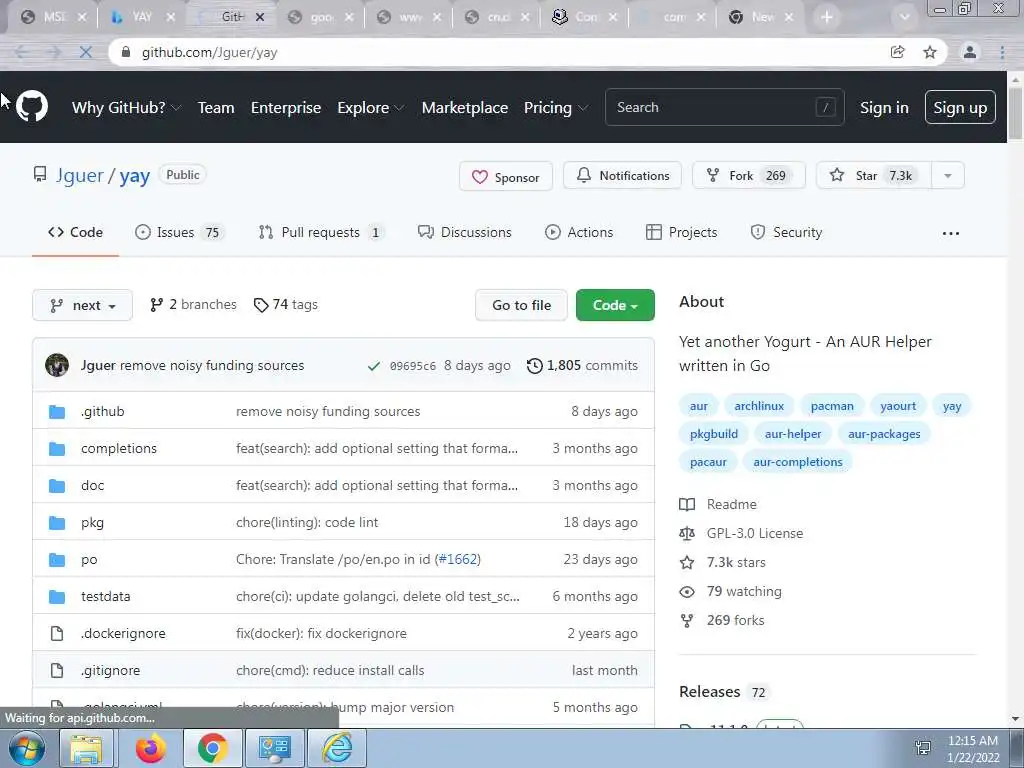
Task: Open the Security tab
Action: pos(786,232)
